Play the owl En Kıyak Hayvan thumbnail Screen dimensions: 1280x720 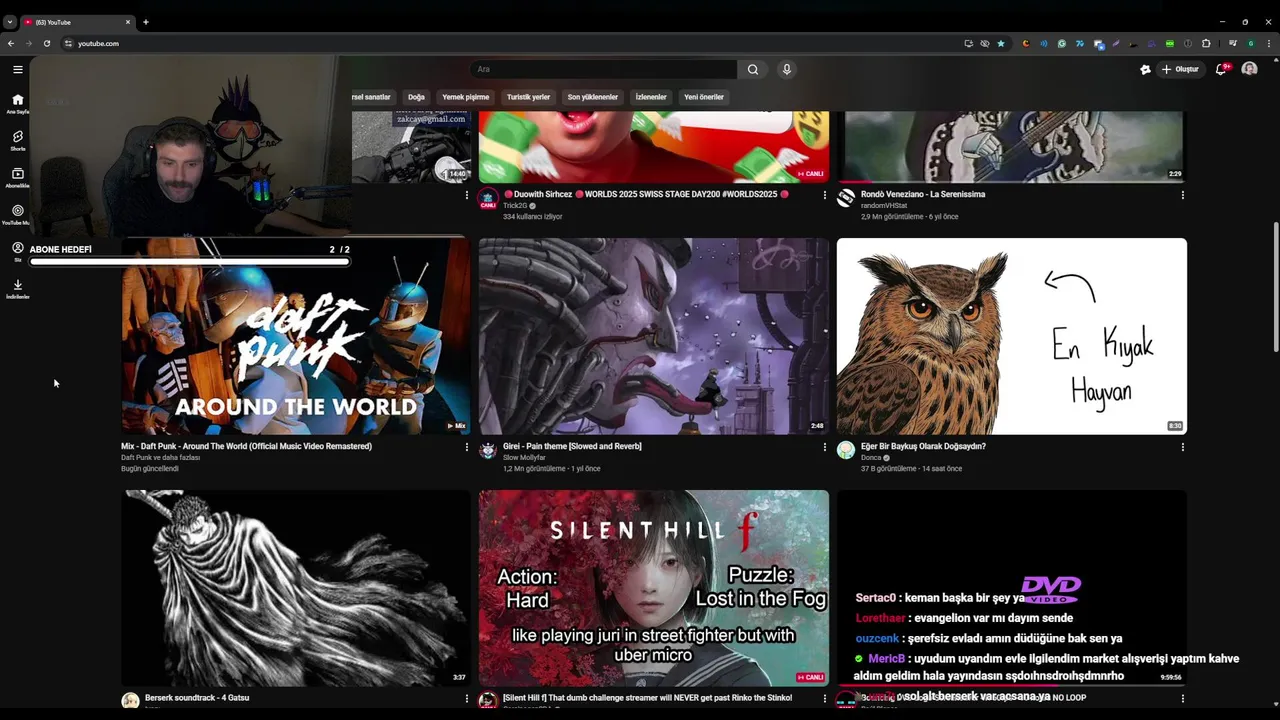click(x=1011, y=336)
